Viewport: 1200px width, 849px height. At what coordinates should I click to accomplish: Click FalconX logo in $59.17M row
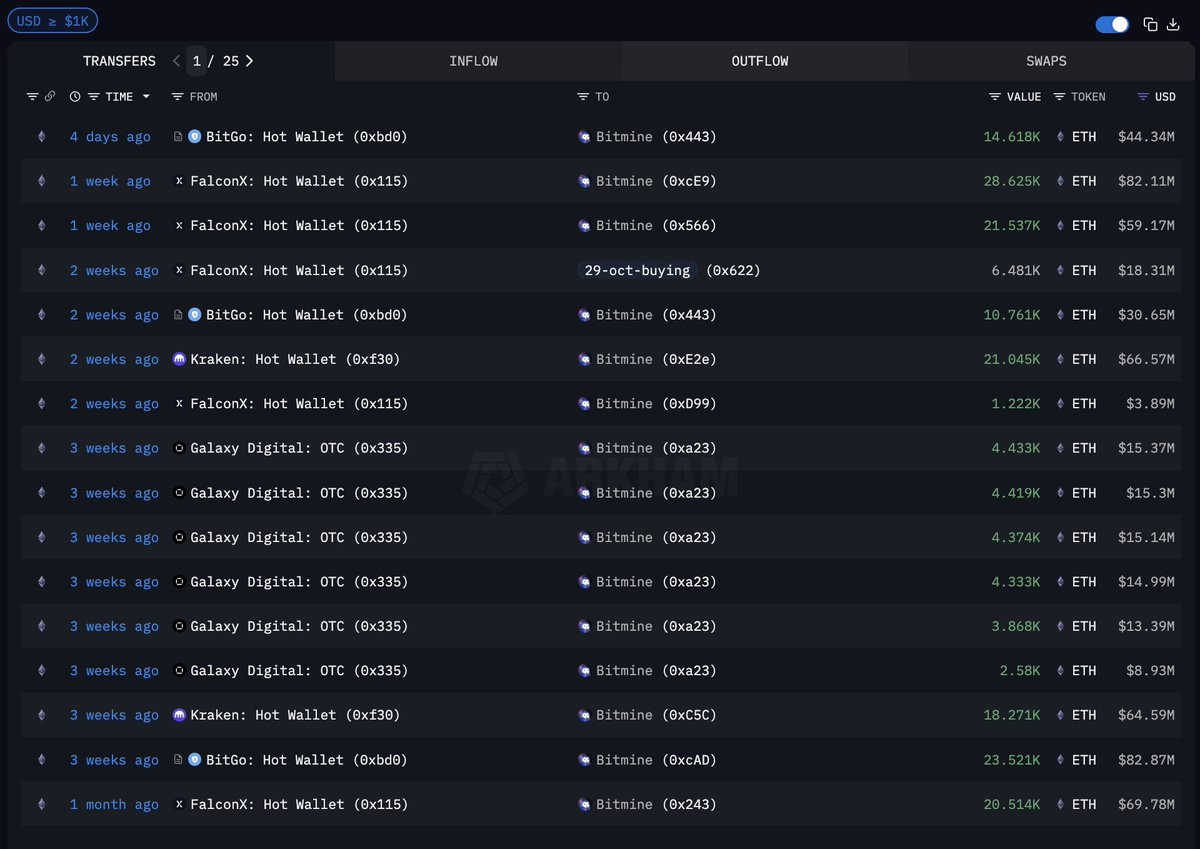[179, 226]
